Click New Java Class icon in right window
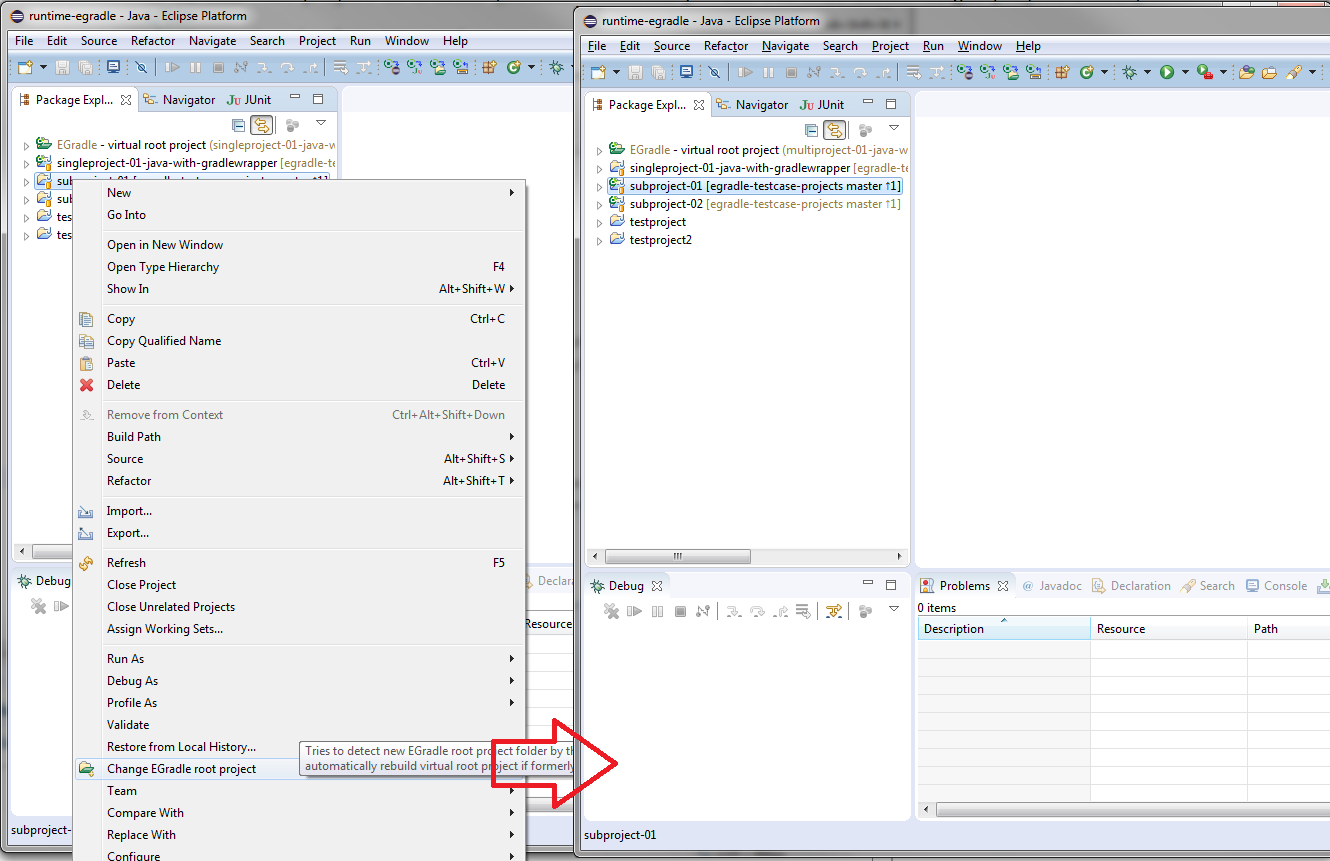Viewport: 1330px width, 861px height. click(1086, 72)
